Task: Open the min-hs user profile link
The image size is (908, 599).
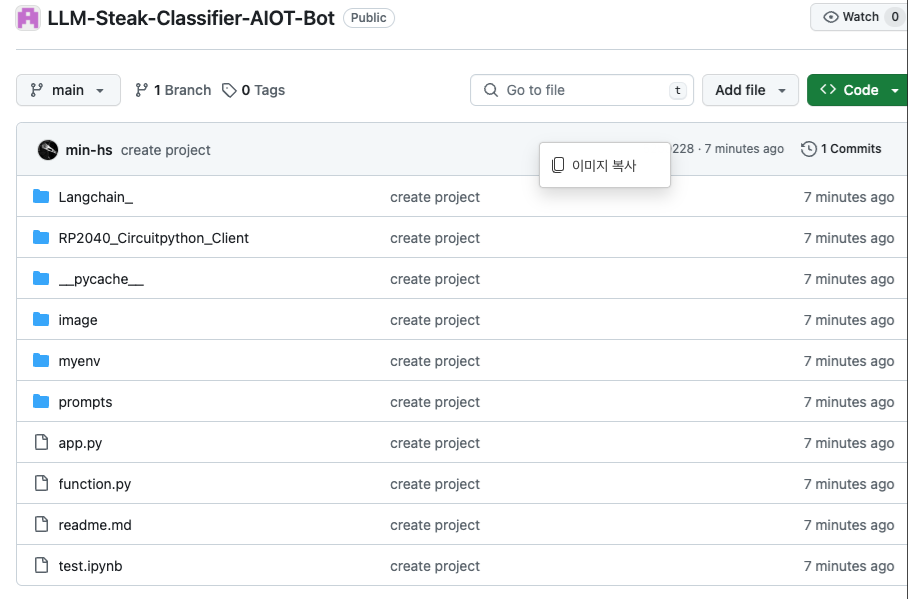Action: point(89,150)
